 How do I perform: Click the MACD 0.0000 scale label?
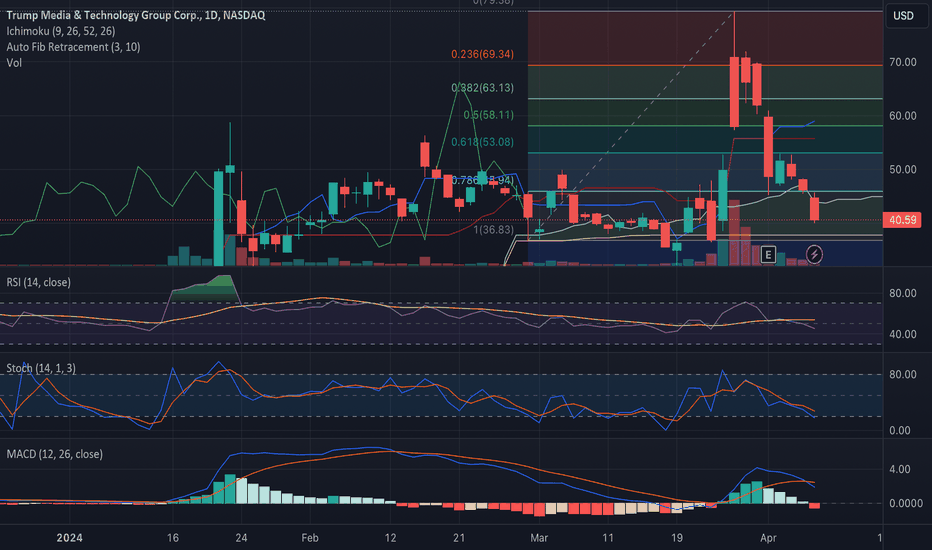click(x=905, y=503)
